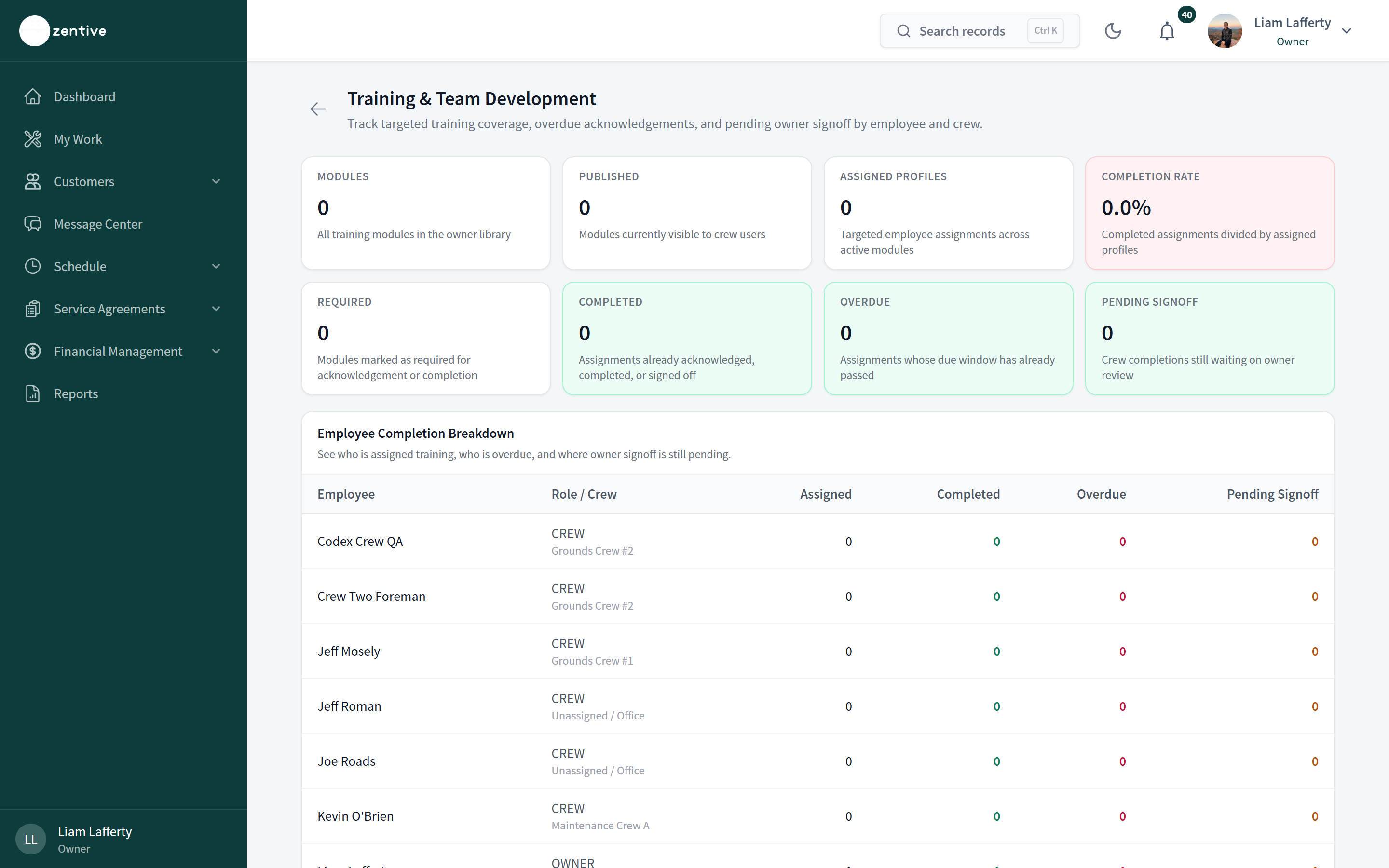
Task: Click Maintenance Crew A under Kevin O'Brien
Action: [600, 826]
